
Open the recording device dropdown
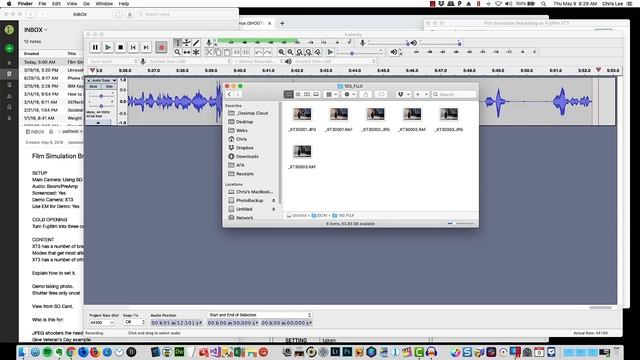pos(190,61)
